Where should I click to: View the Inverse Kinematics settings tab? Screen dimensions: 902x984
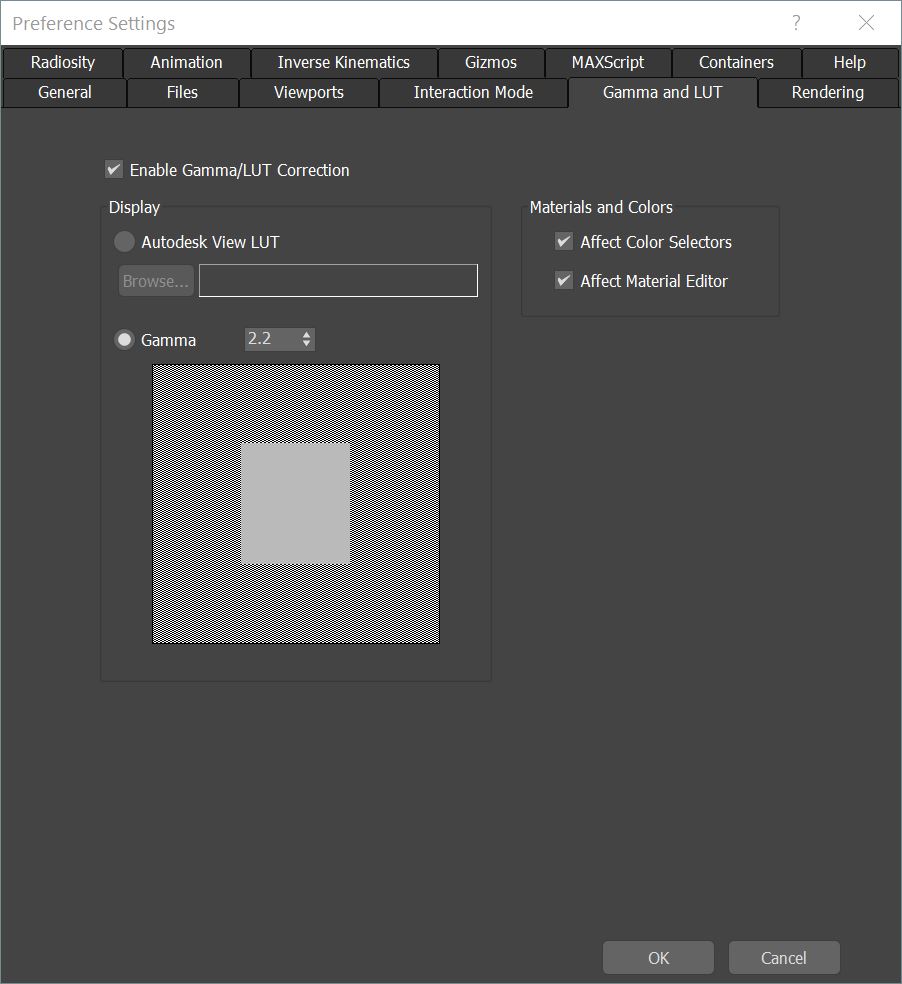point(343,62)
